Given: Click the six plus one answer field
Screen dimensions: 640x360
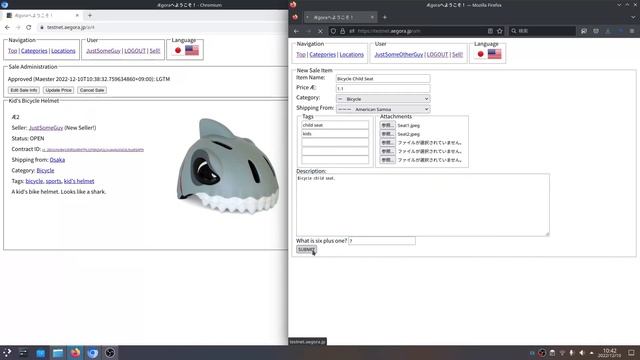Looking at the screenshot, I should tap(382, 241).
